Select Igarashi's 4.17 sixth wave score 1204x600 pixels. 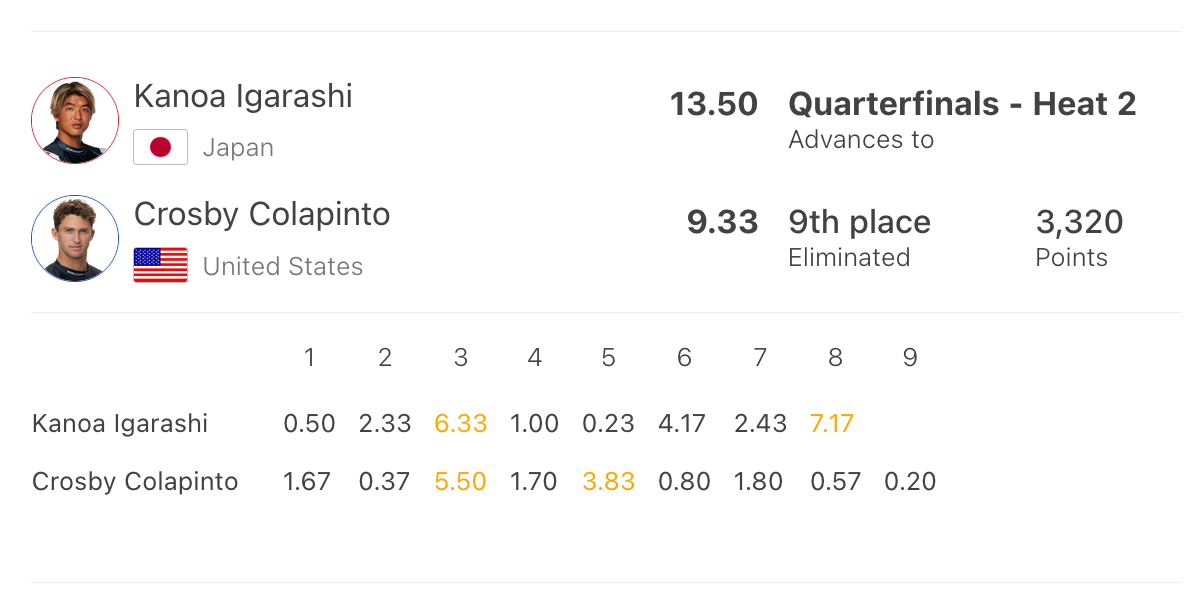click(x=684, y=423)
